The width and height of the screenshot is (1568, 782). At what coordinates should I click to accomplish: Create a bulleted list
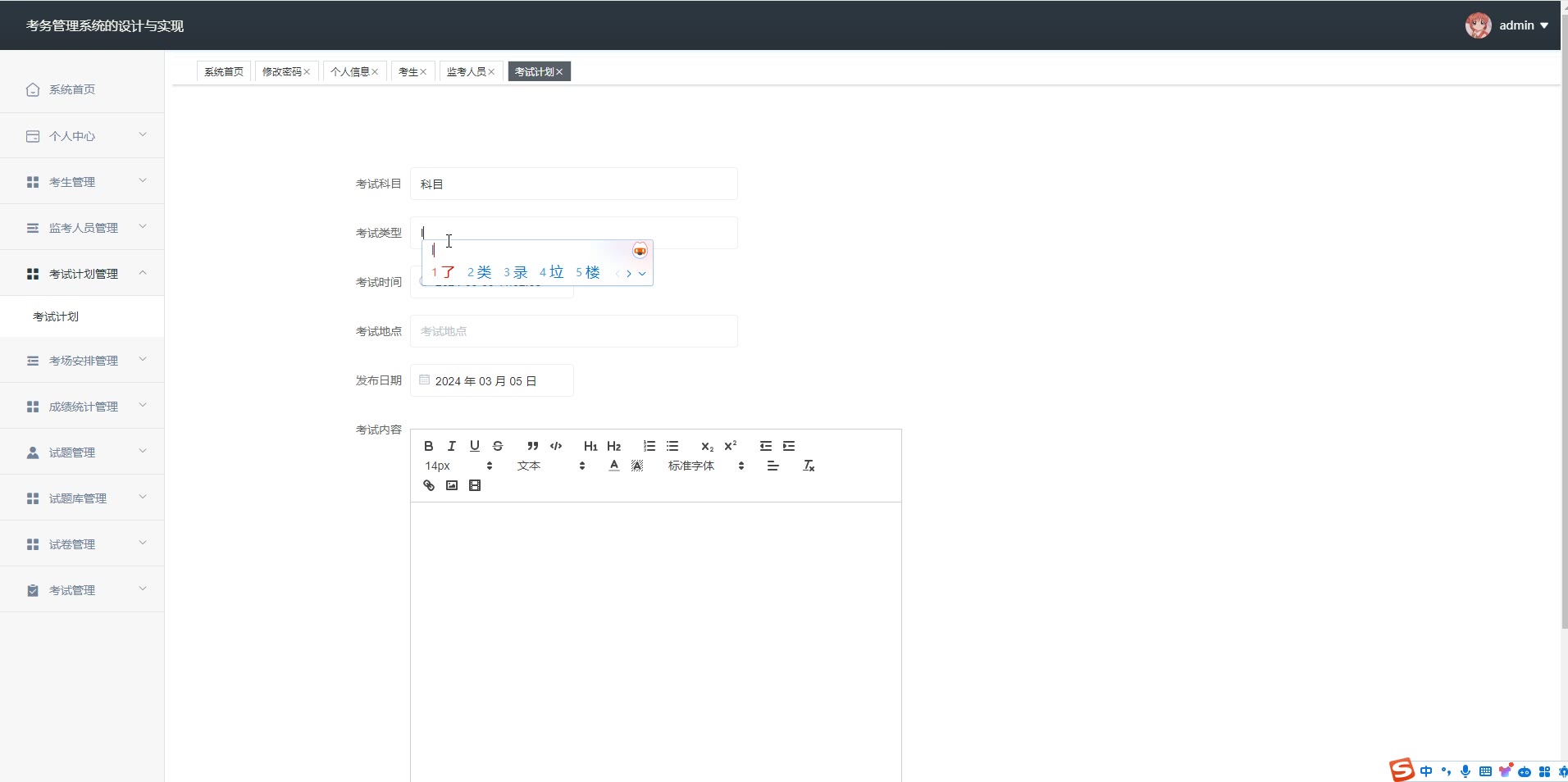[672, 446]
